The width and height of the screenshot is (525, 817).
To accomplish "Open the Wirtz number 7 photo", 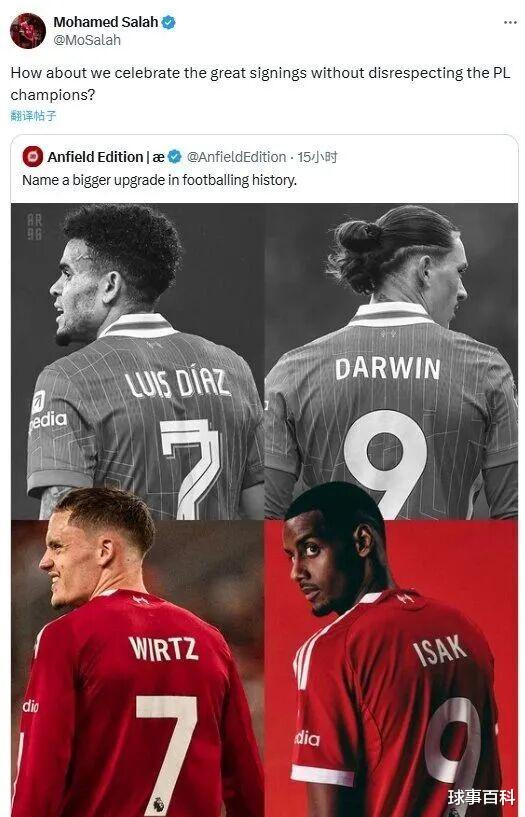I will click(138, 668).
